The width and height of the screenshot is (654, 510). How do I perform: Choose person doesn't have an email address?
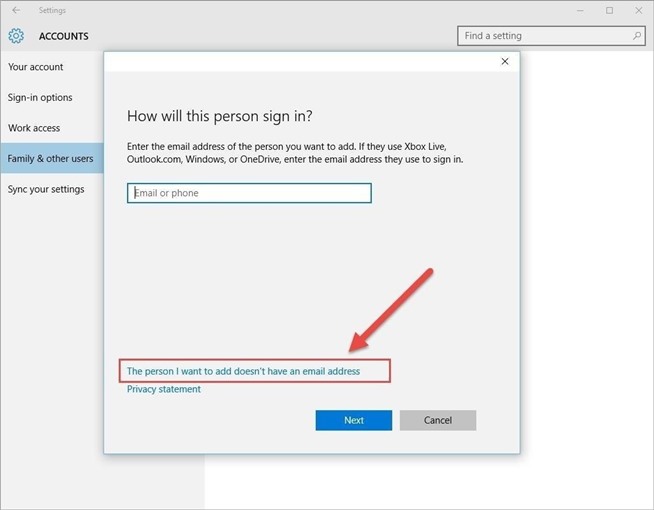[x=243, y=371]
